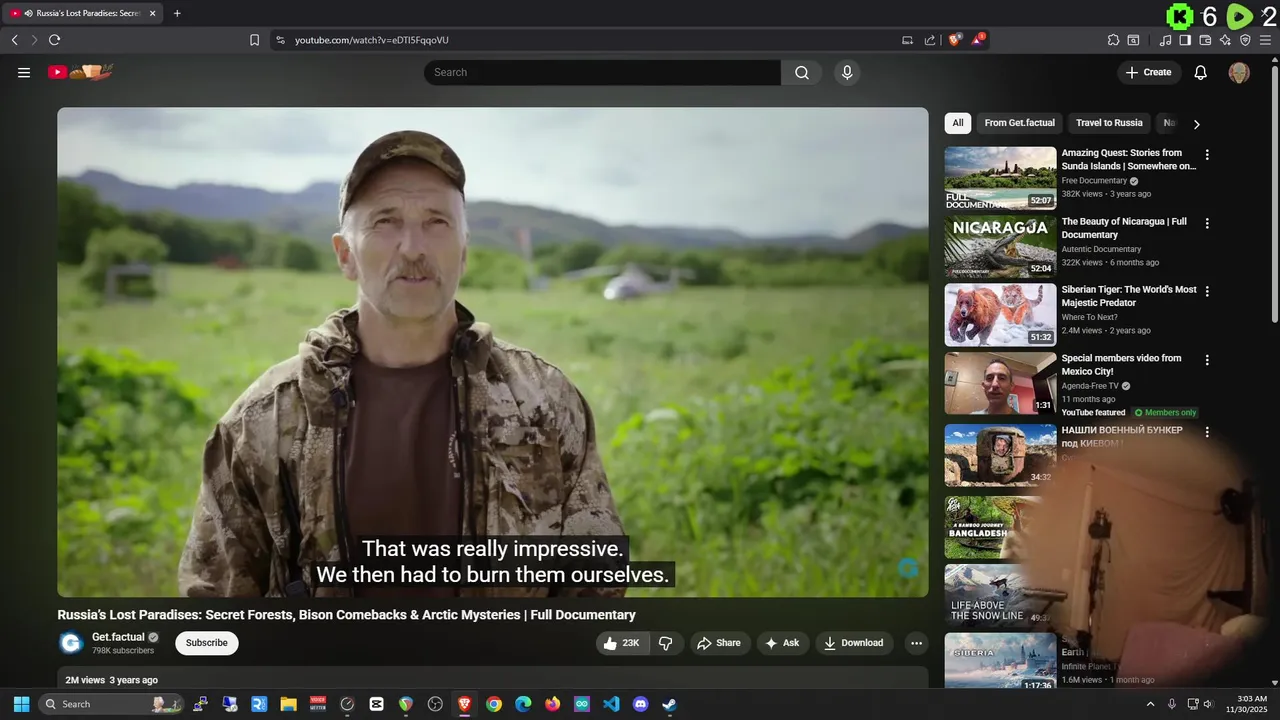This screenshot has width=1280, height=720.
Task: Open options for Siberian Tiger video
Action: [x=1207, y=291]
